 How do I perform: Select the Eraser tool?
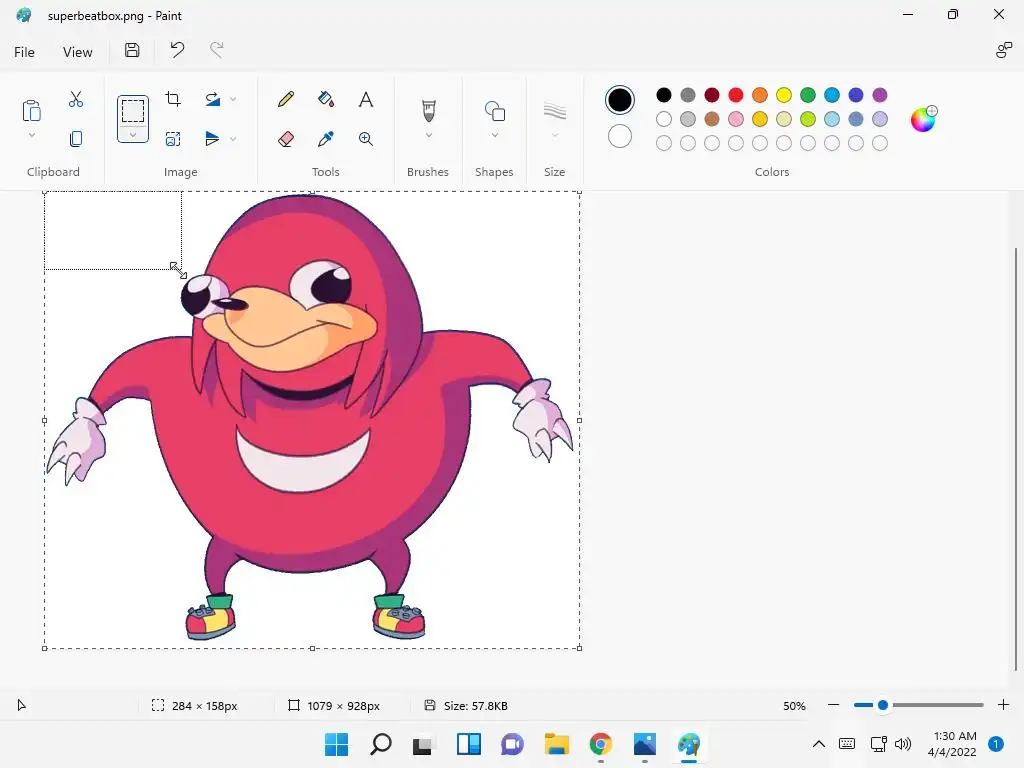point(285,138)
